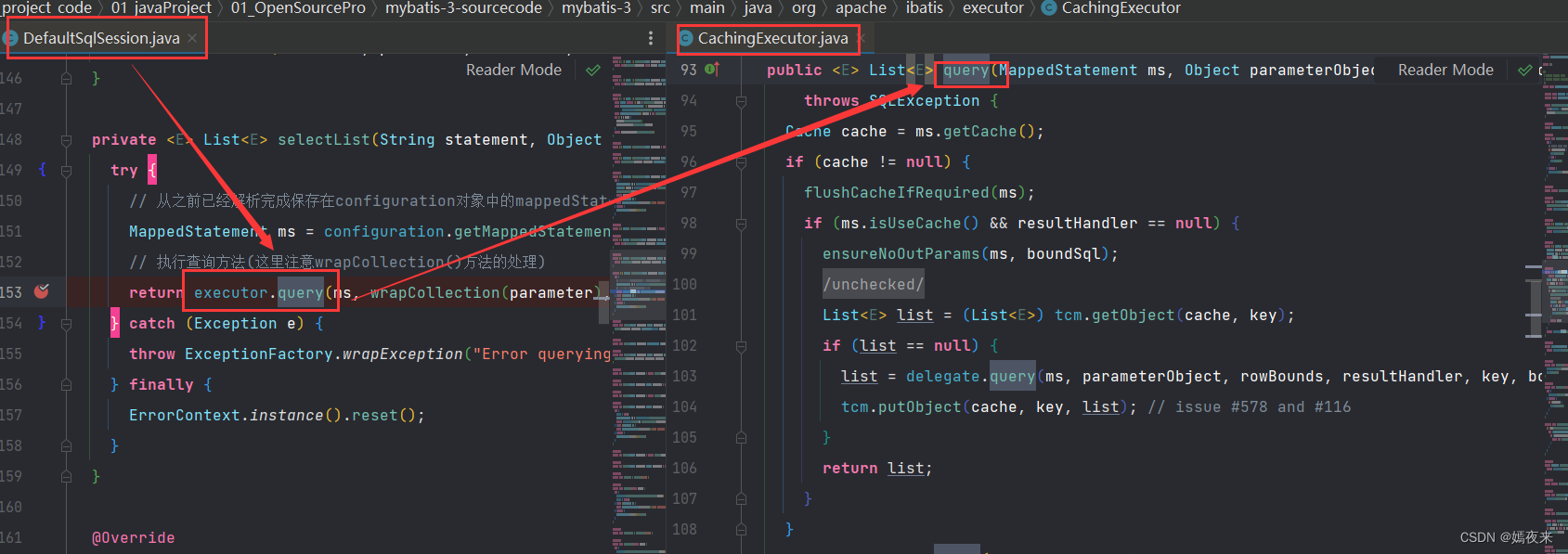Remove the breakpoint on line 153
The image size is (1568, 554).
click(41, 291)
